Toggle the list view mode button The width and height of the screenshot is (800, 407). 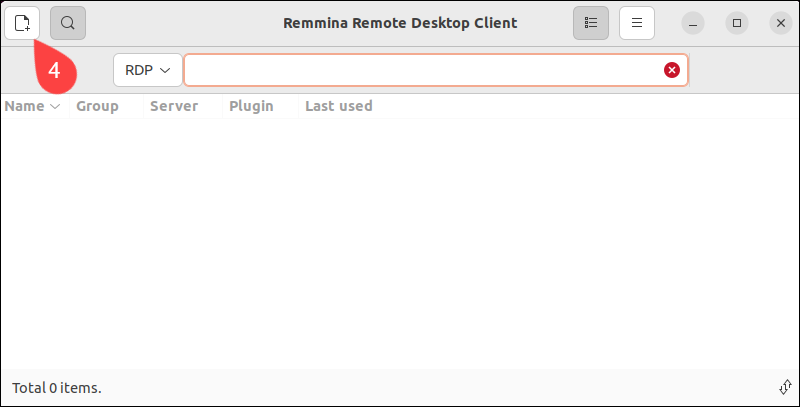[x=591, y=23]
